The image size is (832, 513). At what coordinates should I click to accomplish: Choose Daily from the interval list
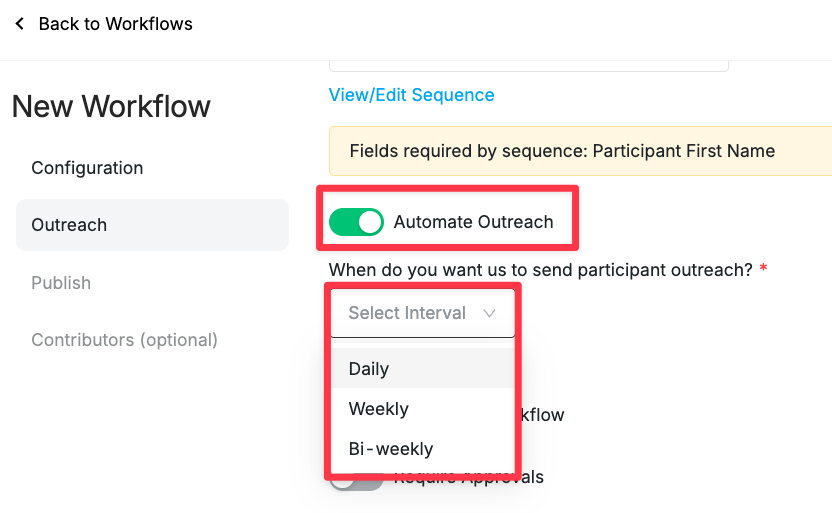pos(423,368)
